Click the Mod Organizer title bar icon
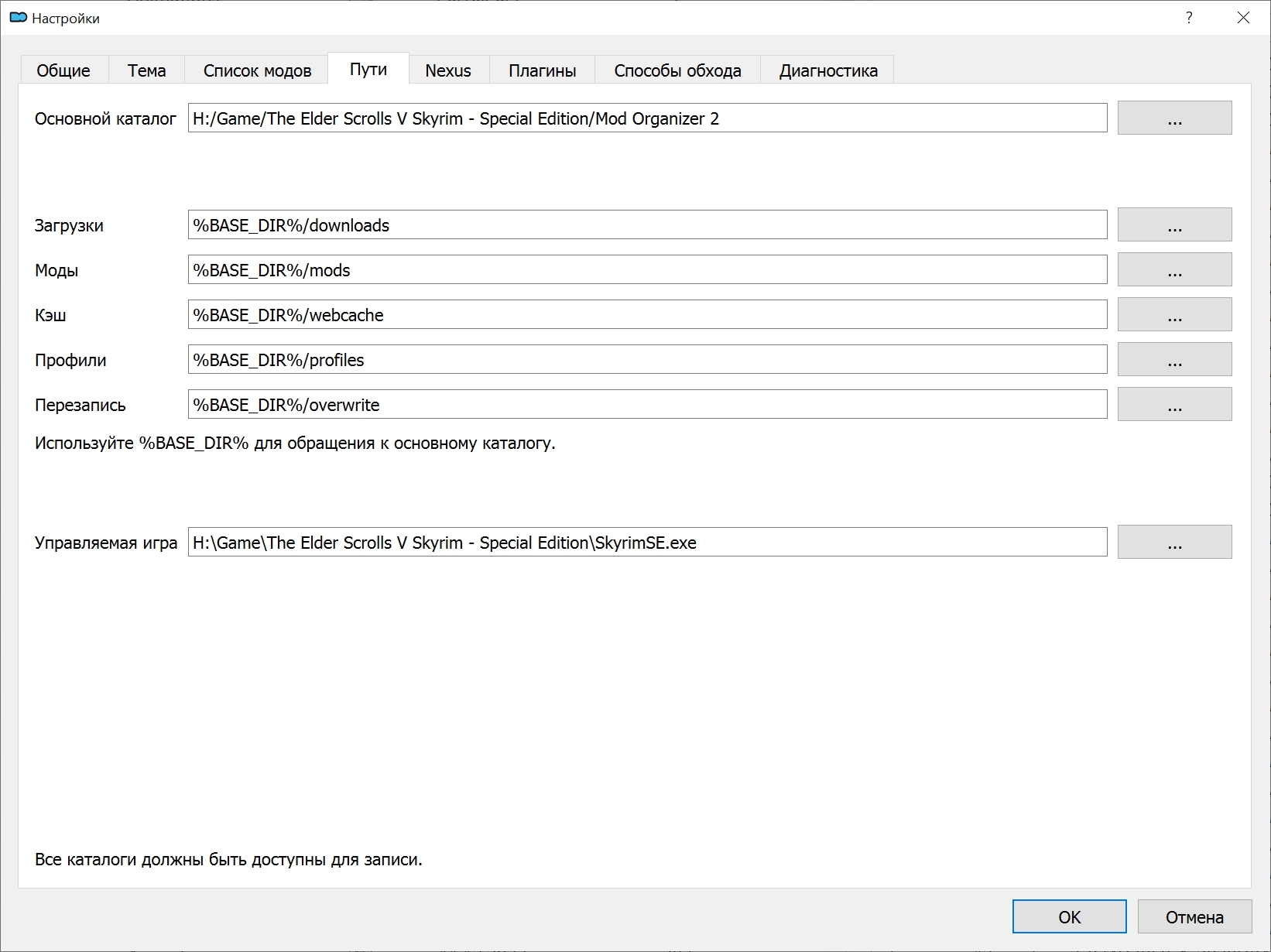1271x952 pixels. tap(18, 18)
